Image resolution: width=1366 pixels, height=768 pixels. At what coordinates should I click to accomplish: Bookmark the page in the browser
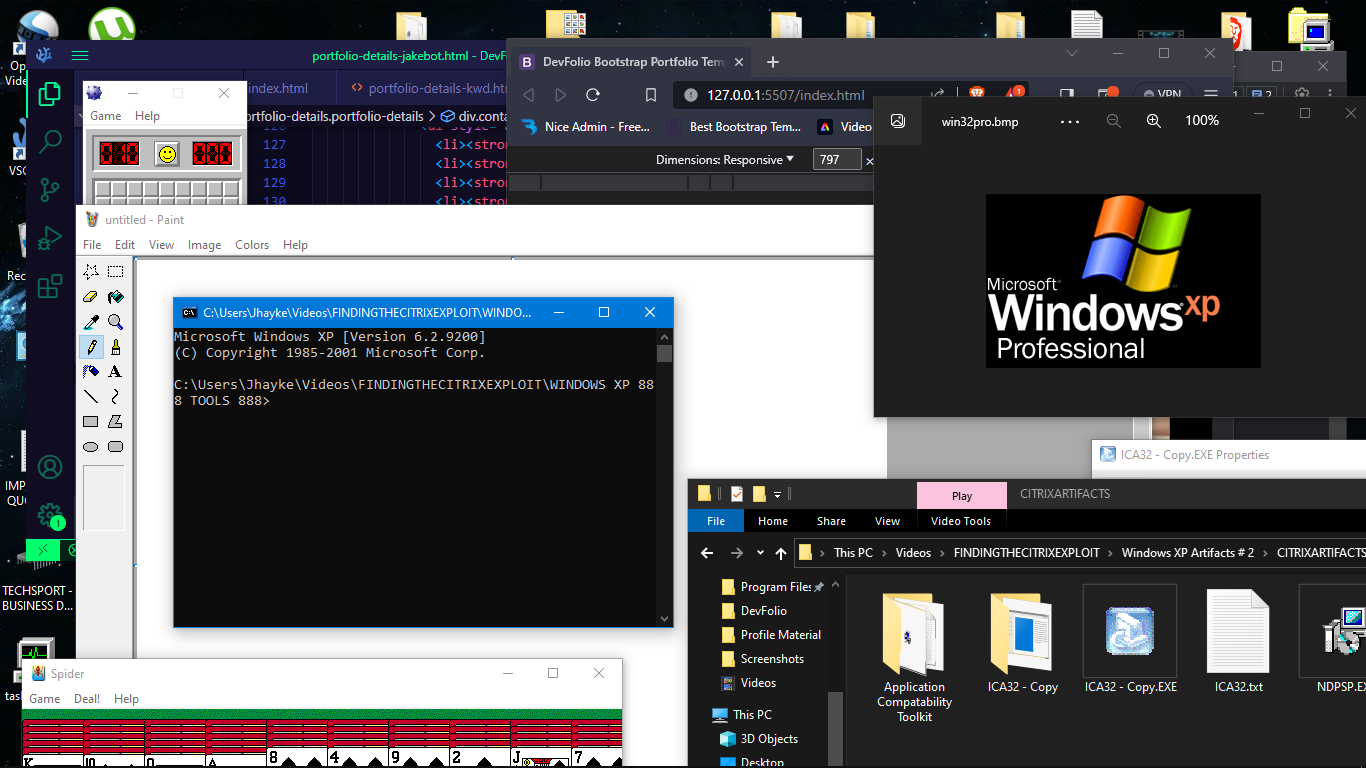click(x=651, y=95)
